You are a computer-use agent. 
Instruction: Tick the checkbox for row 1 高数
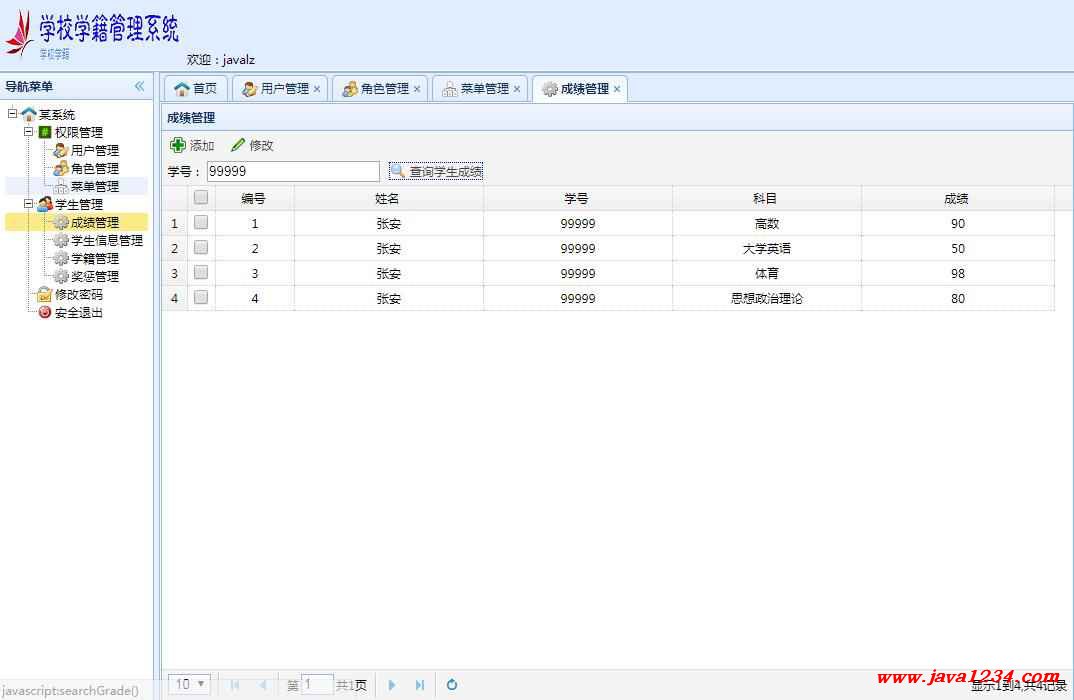pos(201,223)
